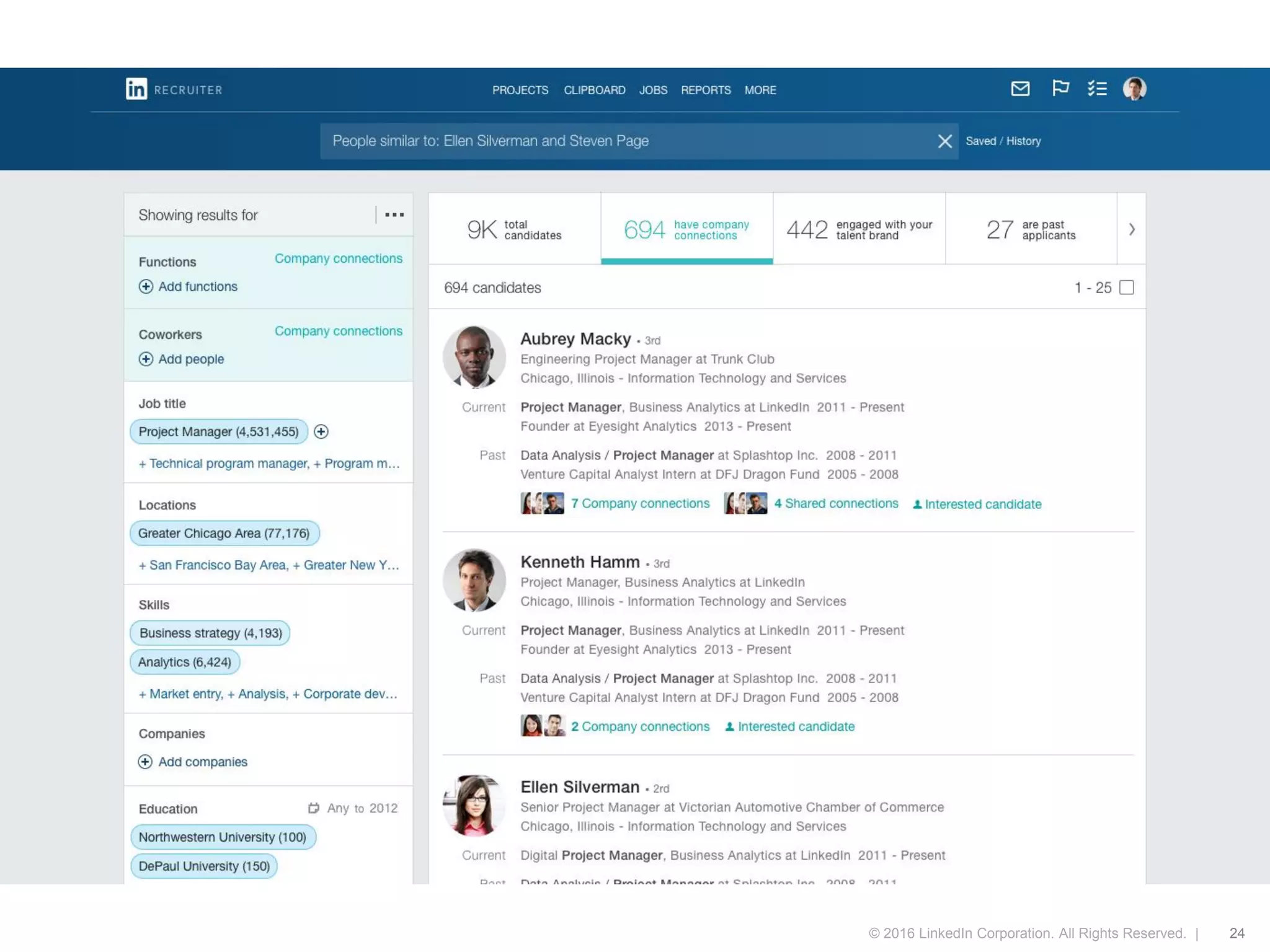The height and width of the screenshot is (952, 1270).
Task: Click the Add people link
Action: tap(191, 359)
